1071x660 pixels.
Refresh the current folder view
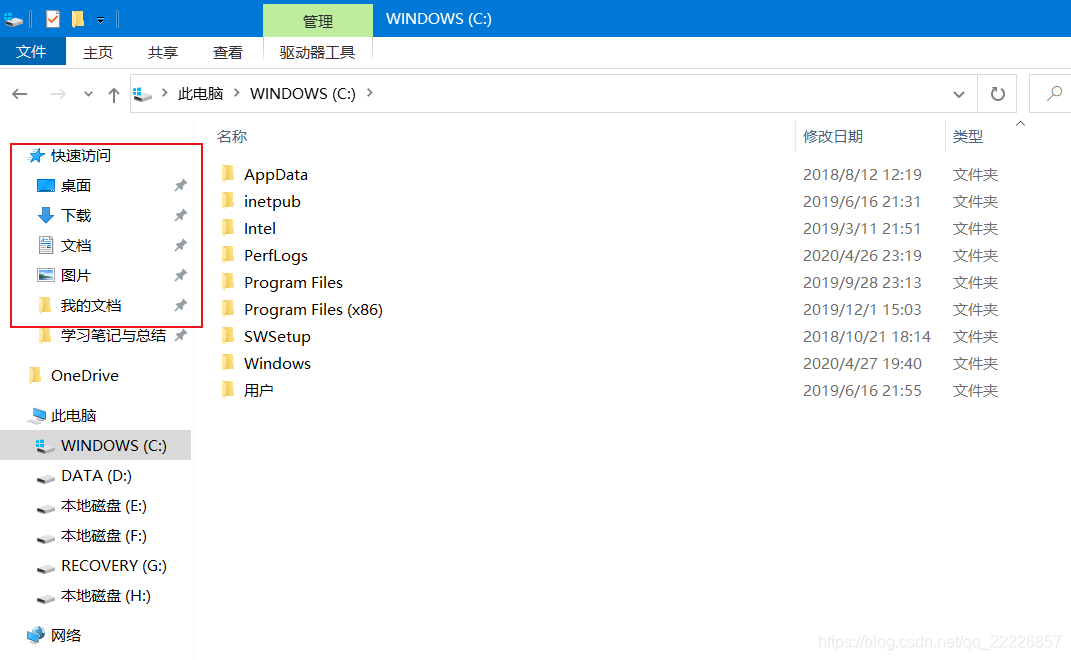pyautogui.click(x=997, y=94)
